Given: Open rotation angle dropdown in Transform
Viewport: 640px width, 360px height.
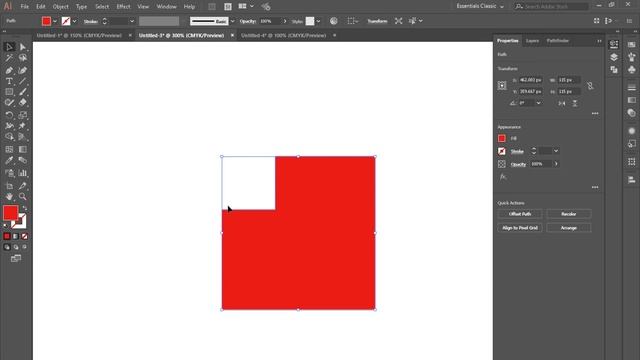Looking at the screenshot, I should pyautogui.click(x=538, y=103).
